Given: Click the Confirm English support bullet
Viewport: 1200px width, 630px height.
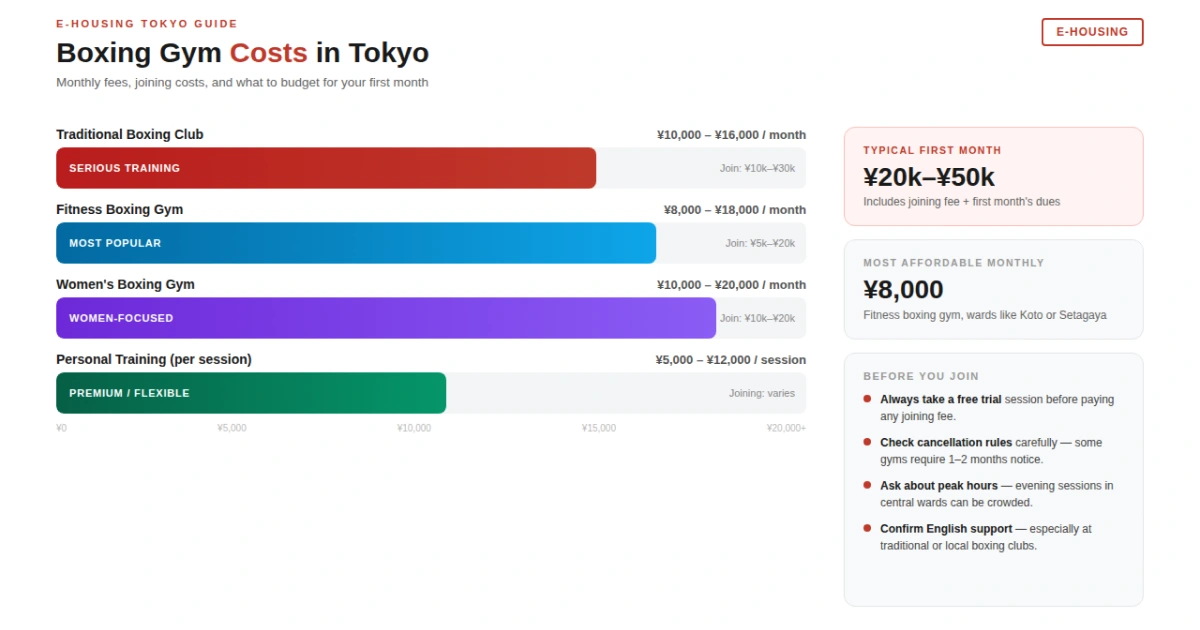Looking at the screenshot, I should click(x=985, y=537).
